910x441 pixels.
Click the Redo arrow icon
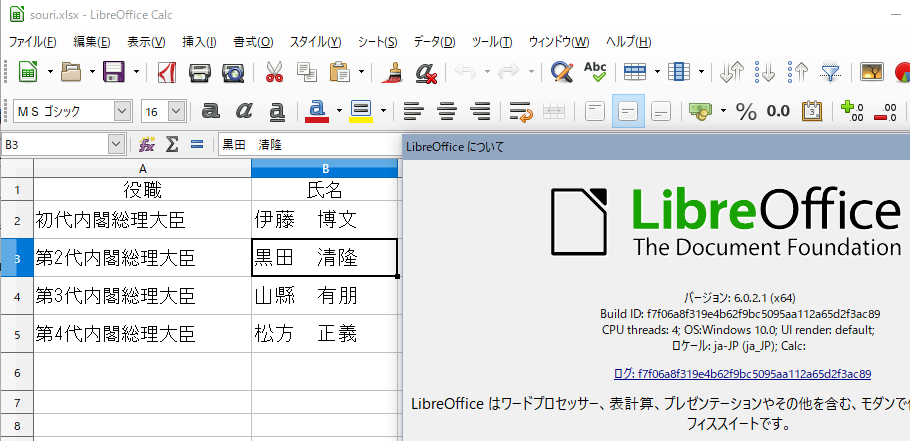coord(509,72)
